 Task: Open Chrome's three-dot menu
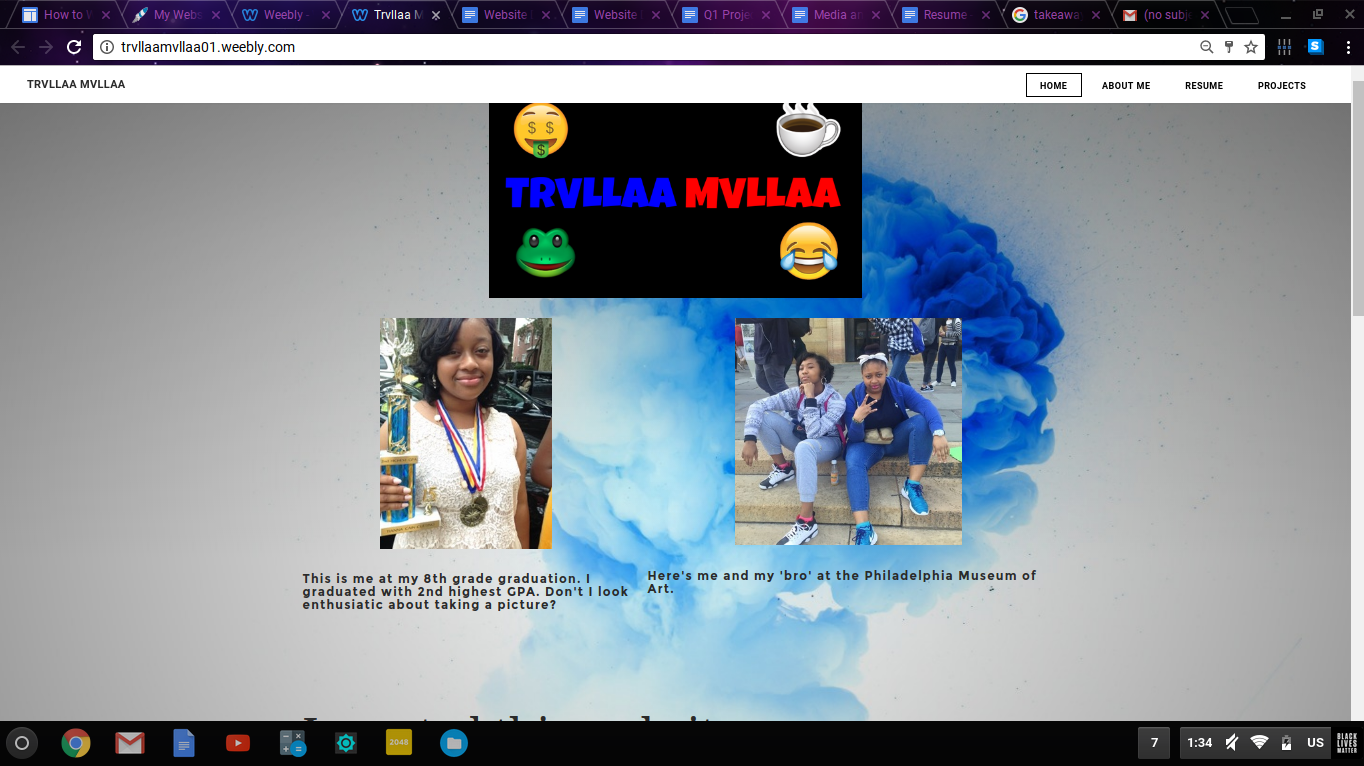pos(1345,47)
